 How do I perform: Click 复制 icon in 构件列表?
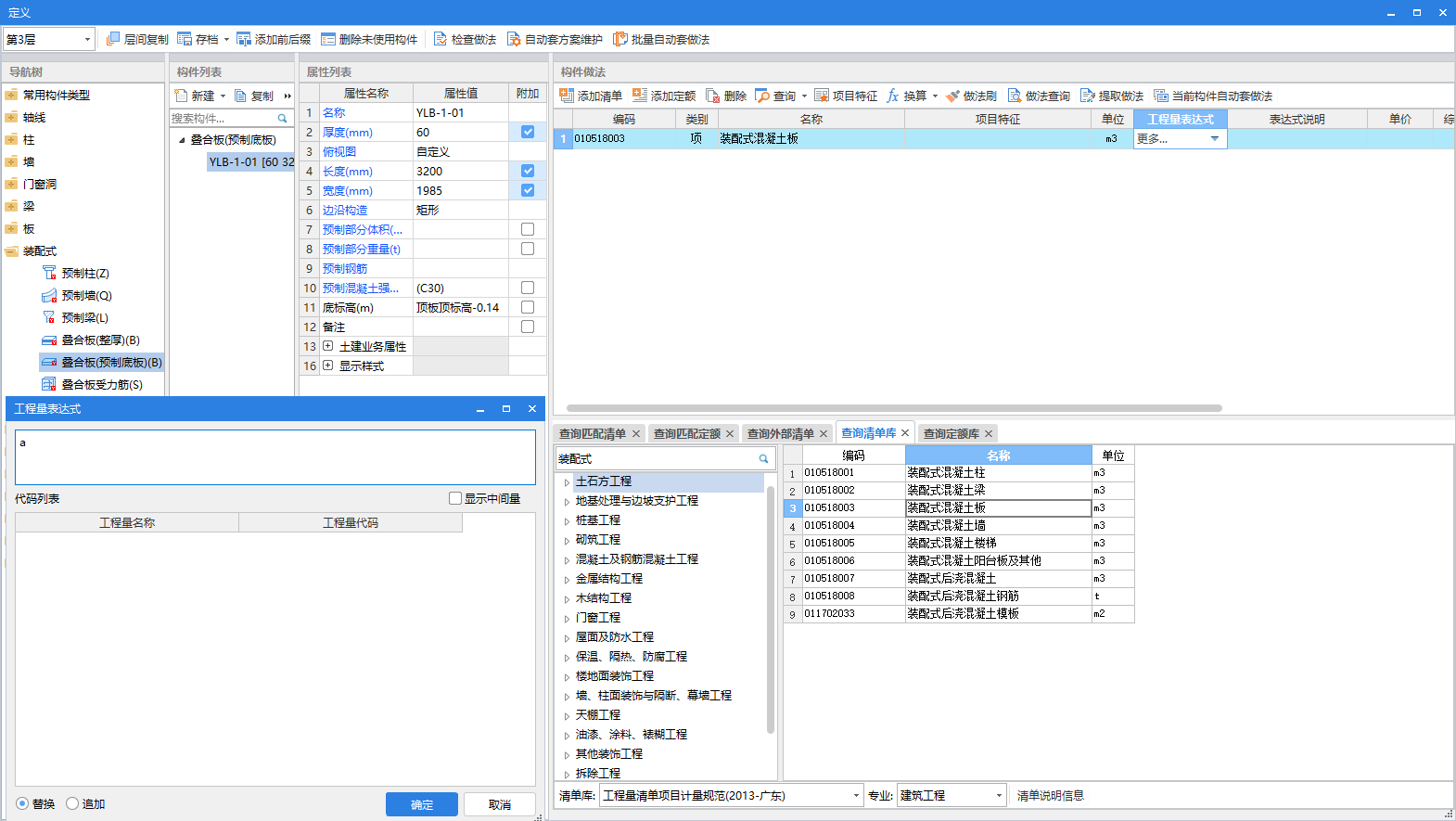[x=240, y=96]
